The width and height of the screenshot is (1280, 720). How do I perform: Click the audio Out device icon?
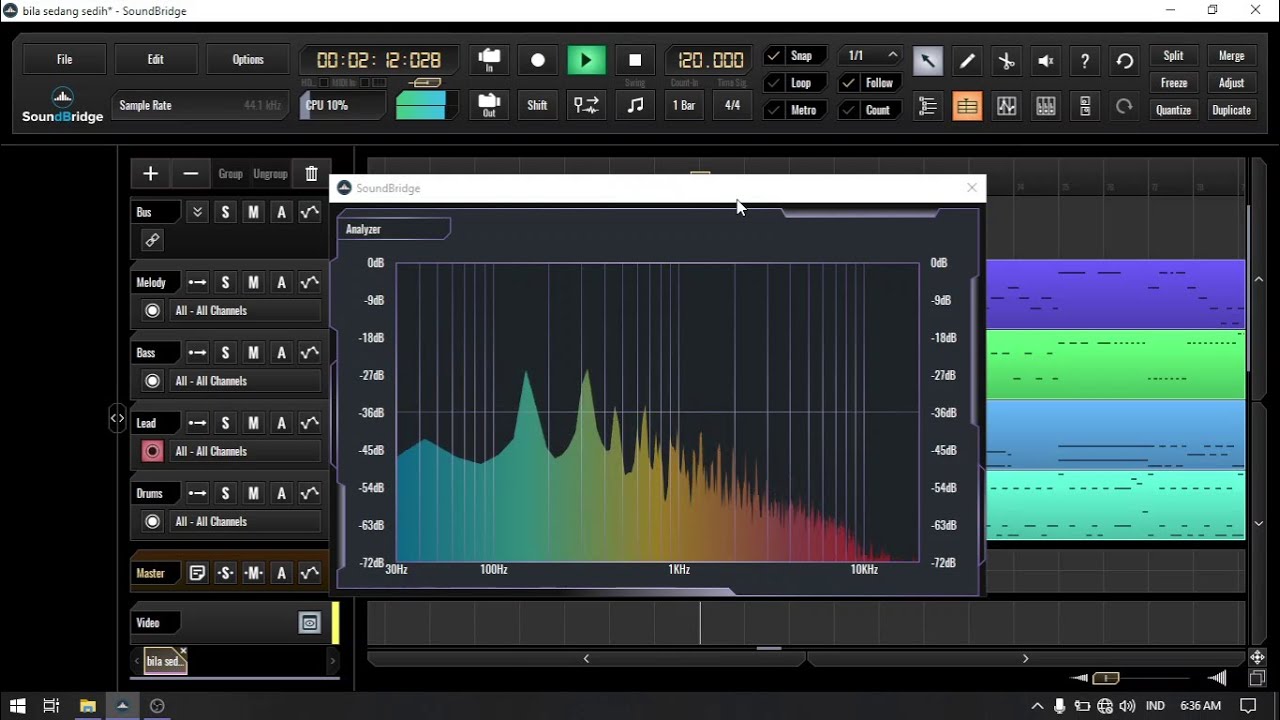(x=489, y=105)
